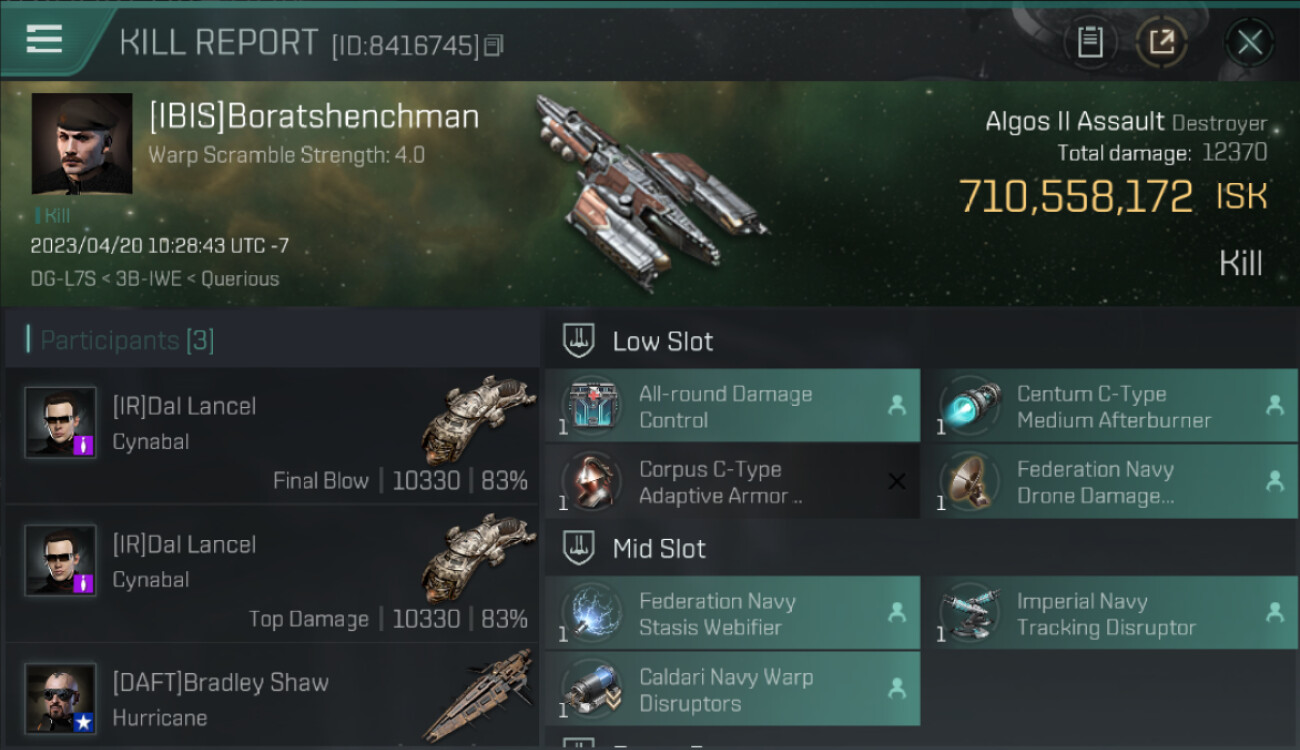Select the Federation Navy Stasis Webifier icon
Screen dimensions: 1300x750
pos(594,613)
